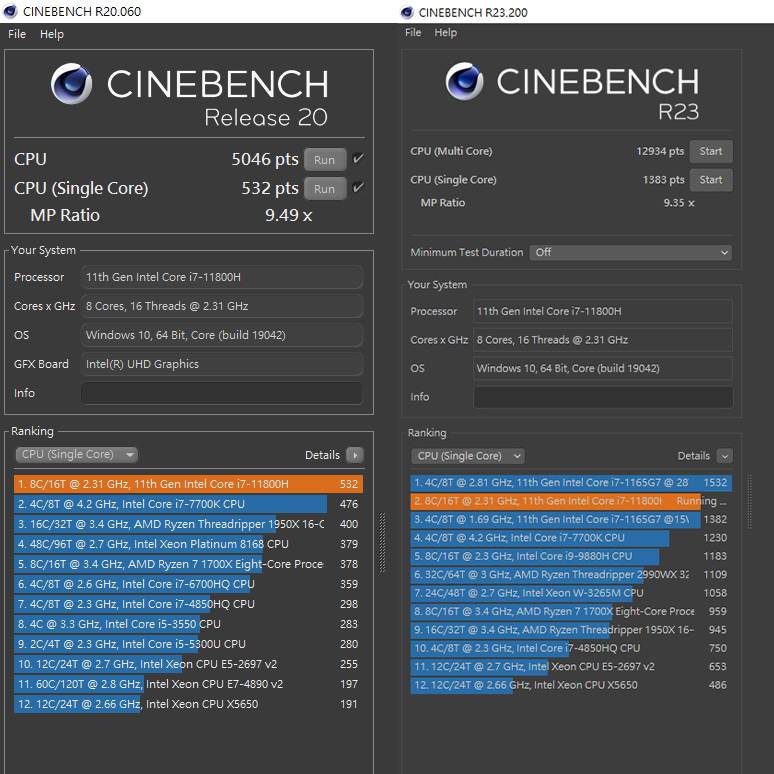Screen dimensions: 774x774
Task: Click R20 CPU score 5046 pts
Action: point(265,159)
